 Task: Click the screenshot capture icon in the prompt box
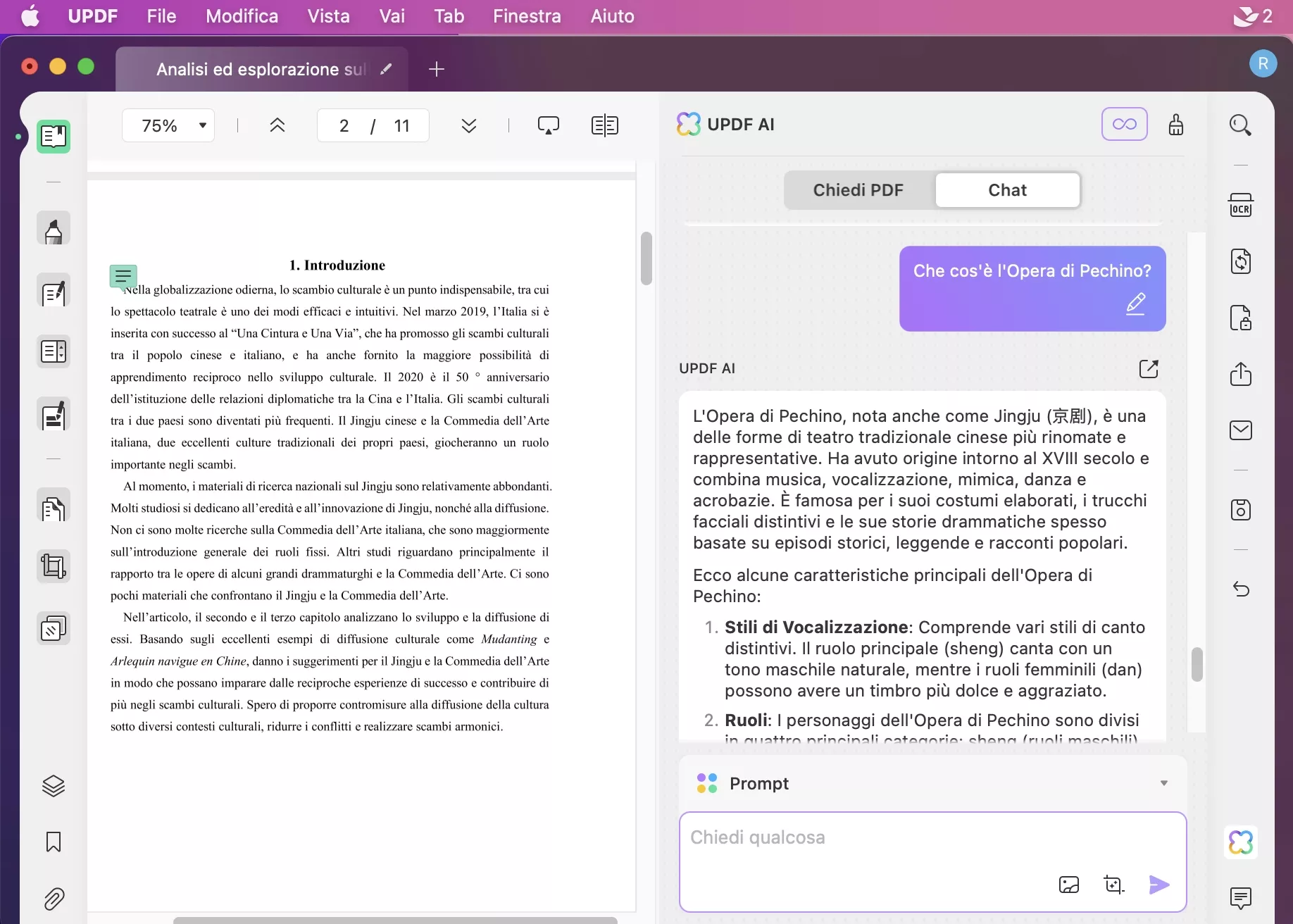[1113, 885]
